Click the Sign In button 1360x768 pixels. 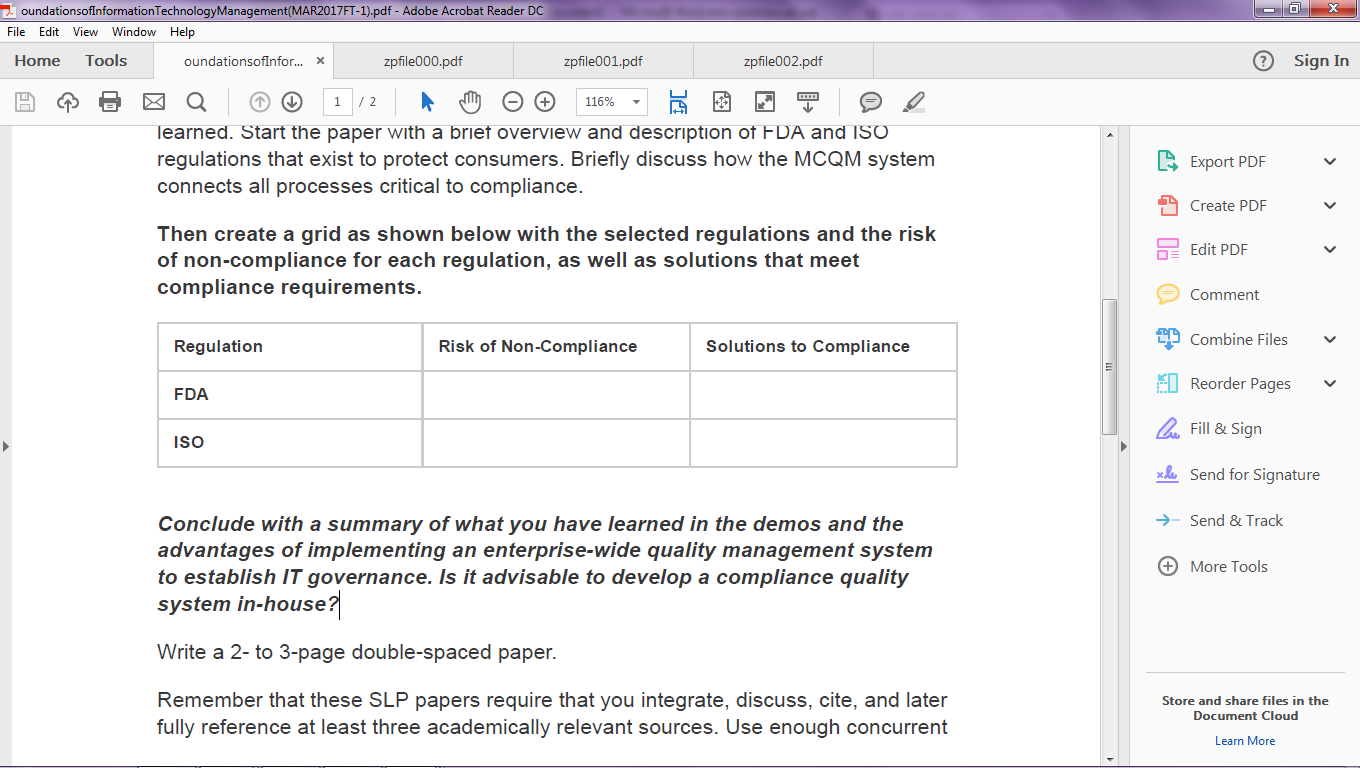click(1321, 61)
